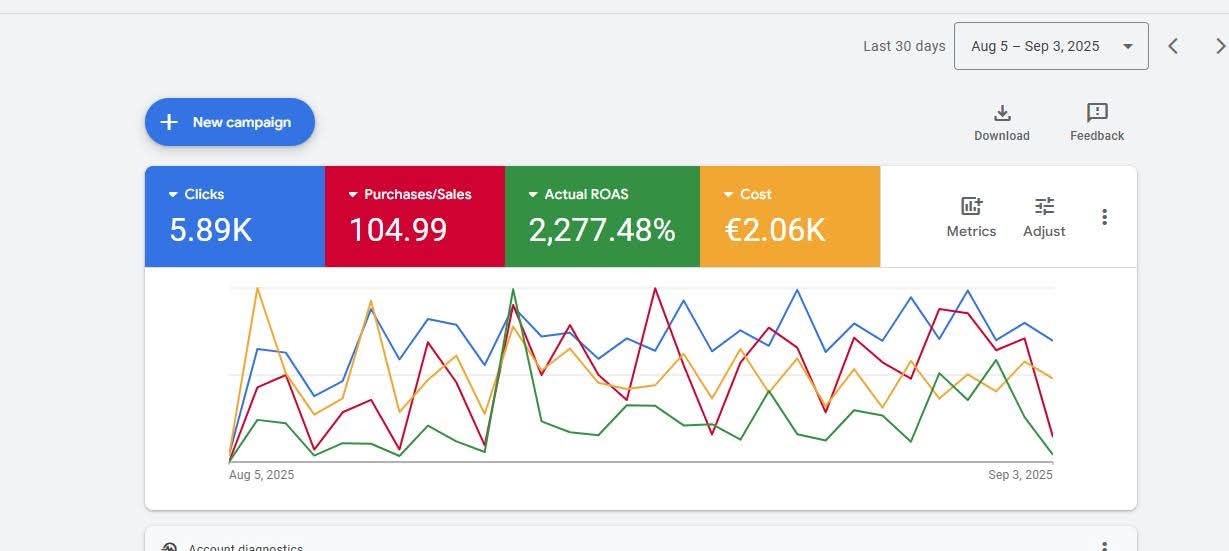The image size is (1229, 551).
Task: Click the orange €2.06K cost value
Action: [775, 231]
